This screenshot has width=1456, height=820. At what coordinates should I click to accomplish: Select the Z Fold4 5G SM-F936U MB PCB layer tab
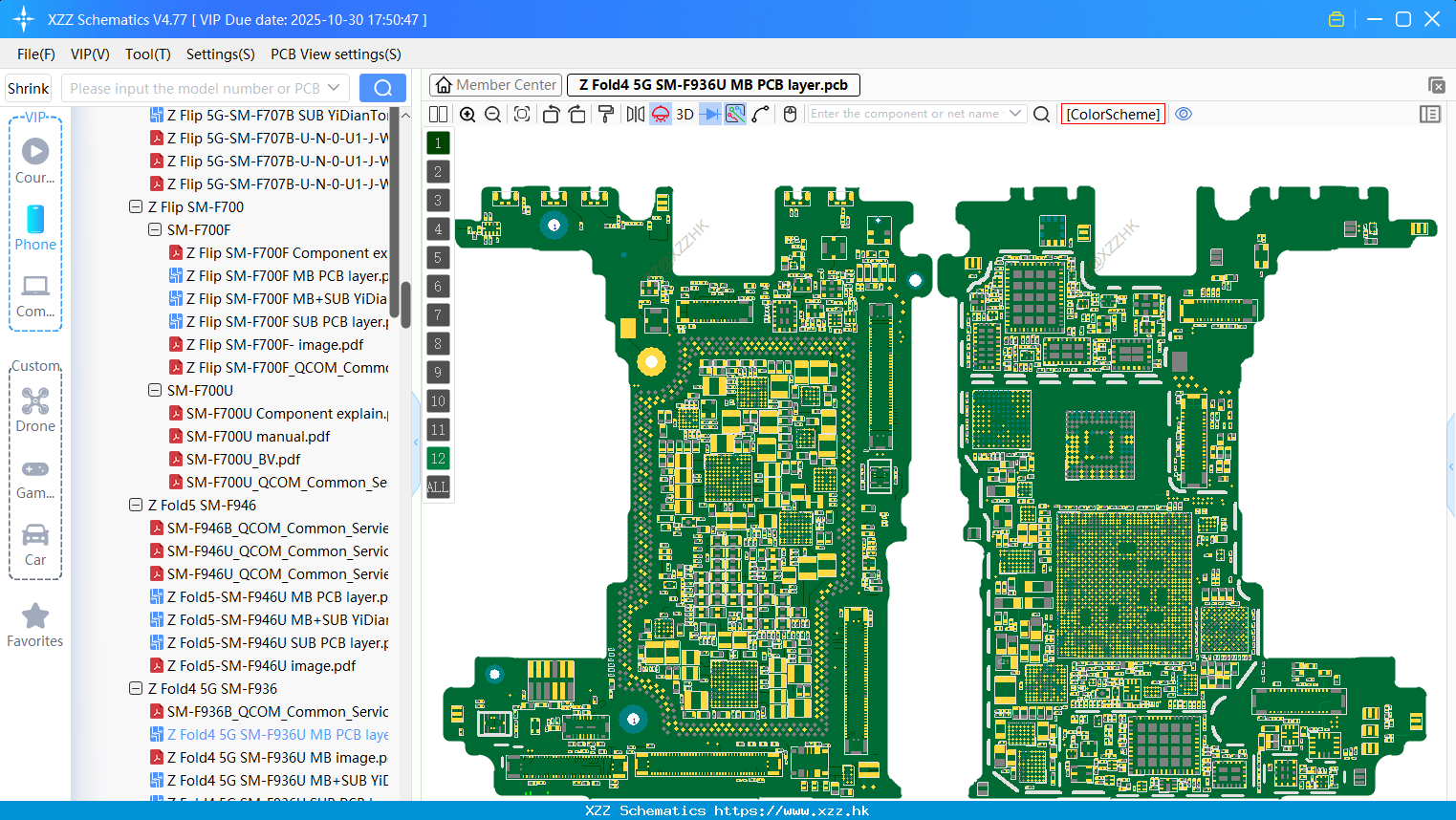(713, 85)
